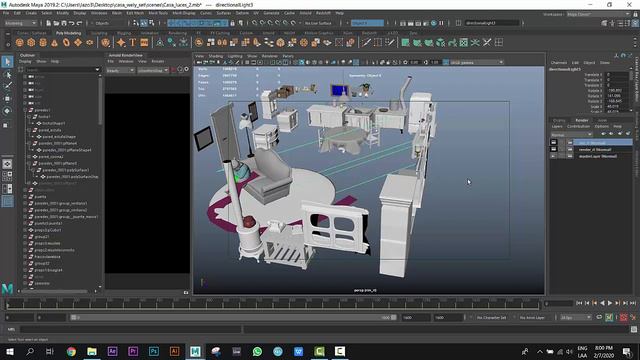Toggle Snap to Grids magnet
The width and height of the screenshot is (640, 360).
coord(254,23)
